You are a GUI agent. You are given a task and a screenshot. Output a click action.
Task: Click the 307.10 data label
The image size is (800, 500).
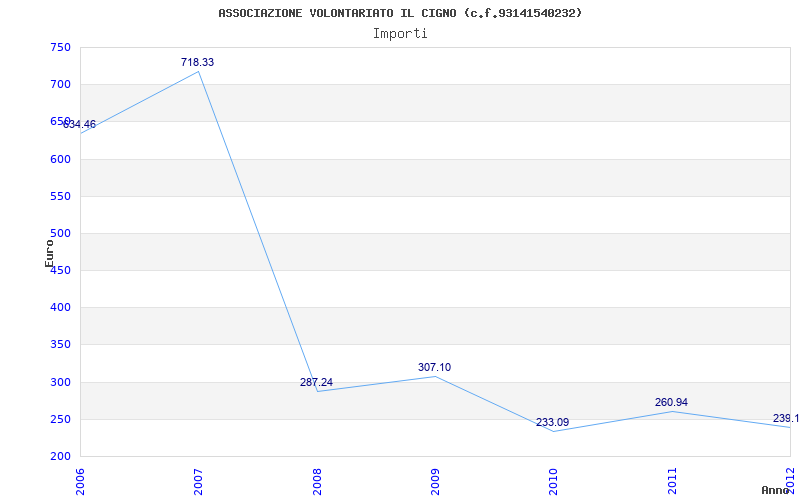(x=434, y=367)
